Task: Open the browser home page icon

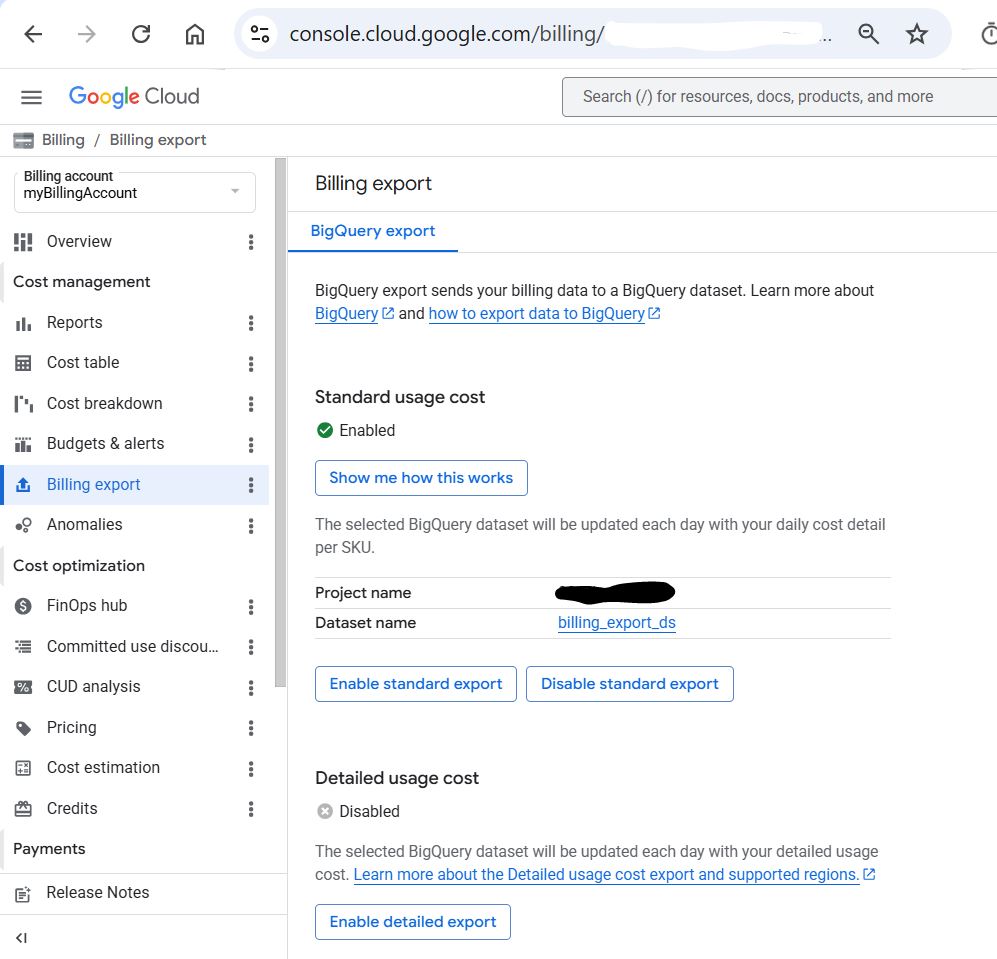Action: 195,34
